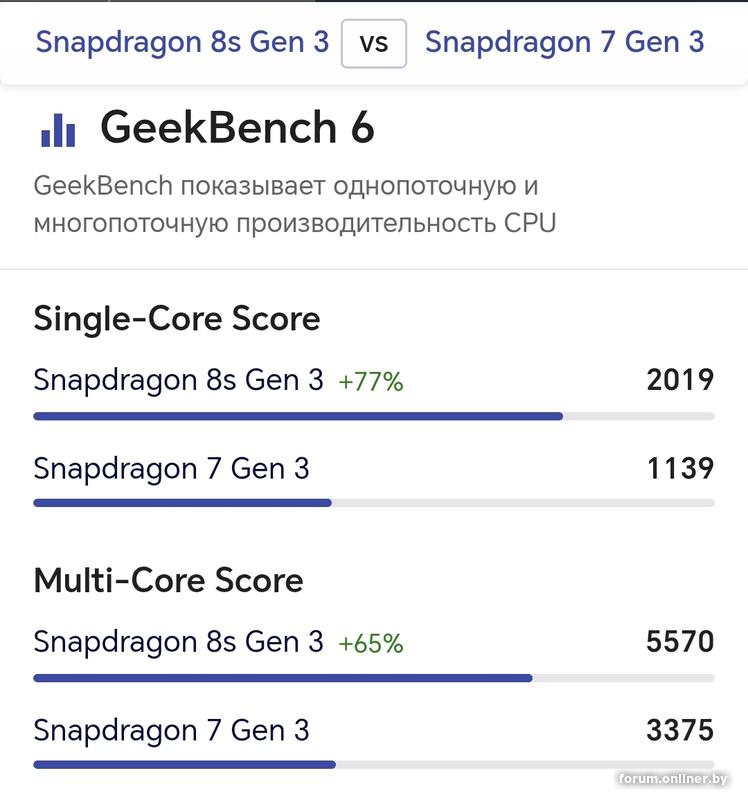Screen dimensions: 748x800
Task: Click the forum.onliner.by watermark
Action: (x=673, y=779)
